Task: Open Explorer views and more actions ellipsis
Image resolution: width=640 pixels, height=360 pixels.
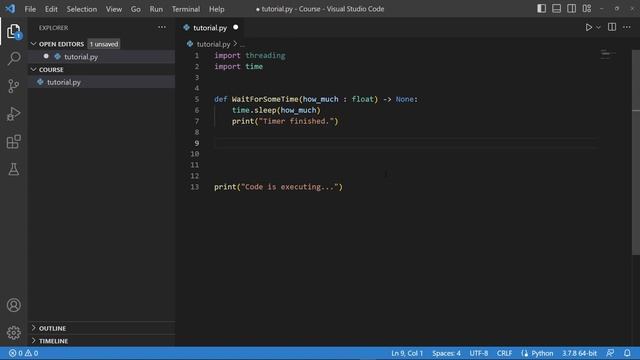Action: 162,27
